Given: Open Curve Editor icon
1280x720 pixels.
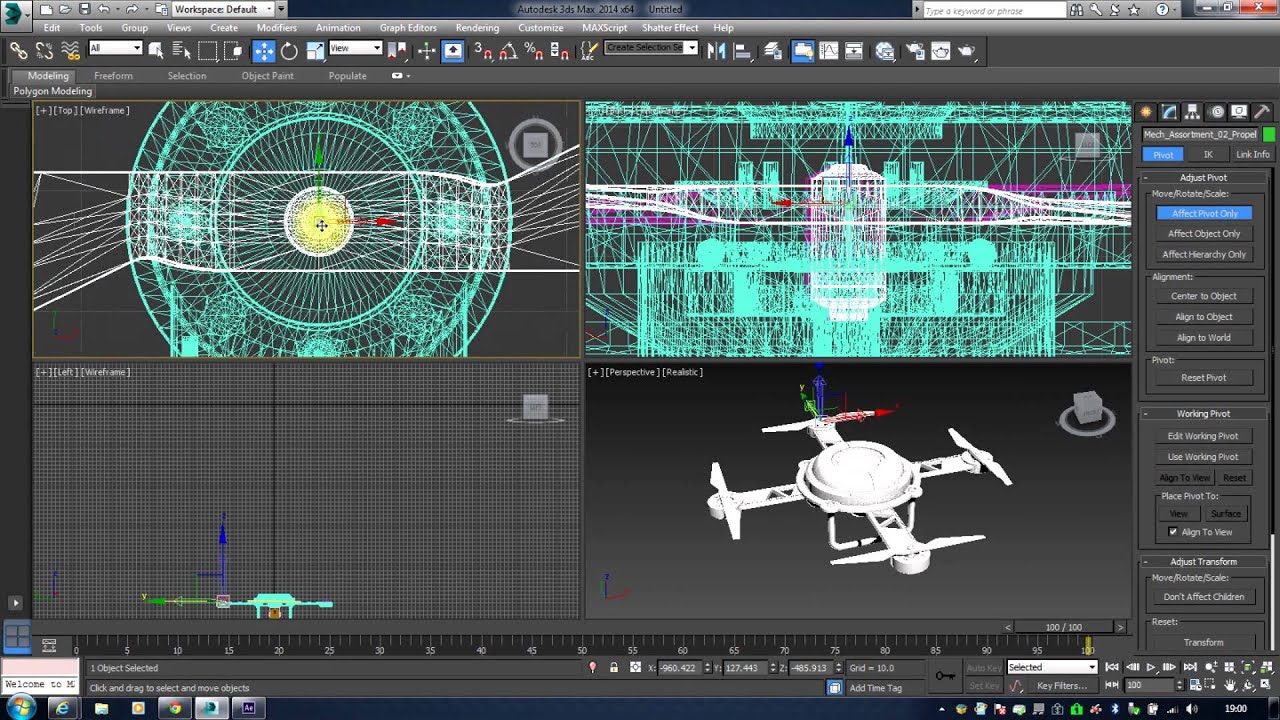Looking at the screenshot, I should [829, 50].
